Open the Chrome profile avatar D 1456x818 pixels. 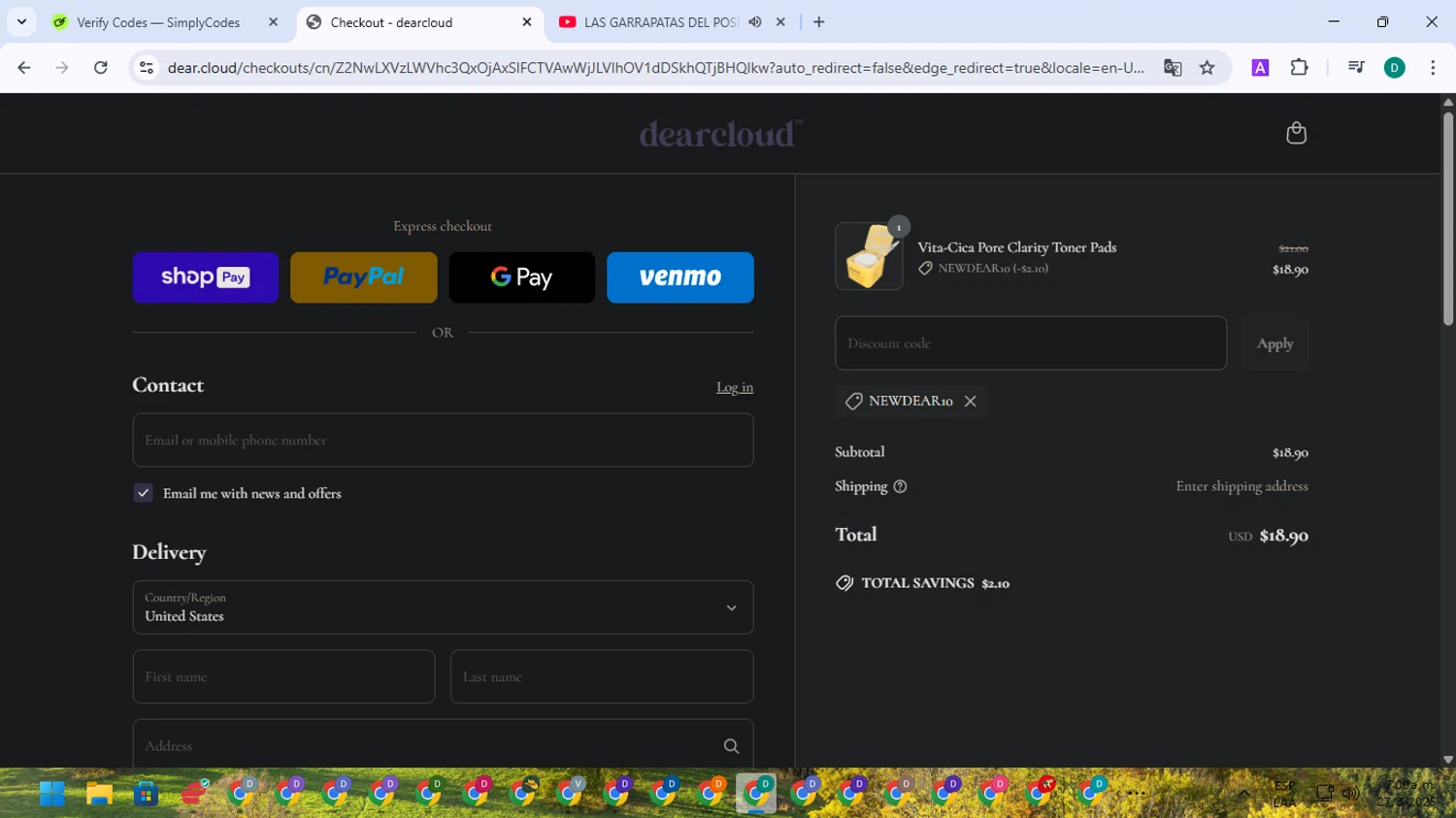pyautogui.click(x=1394, y=68)
